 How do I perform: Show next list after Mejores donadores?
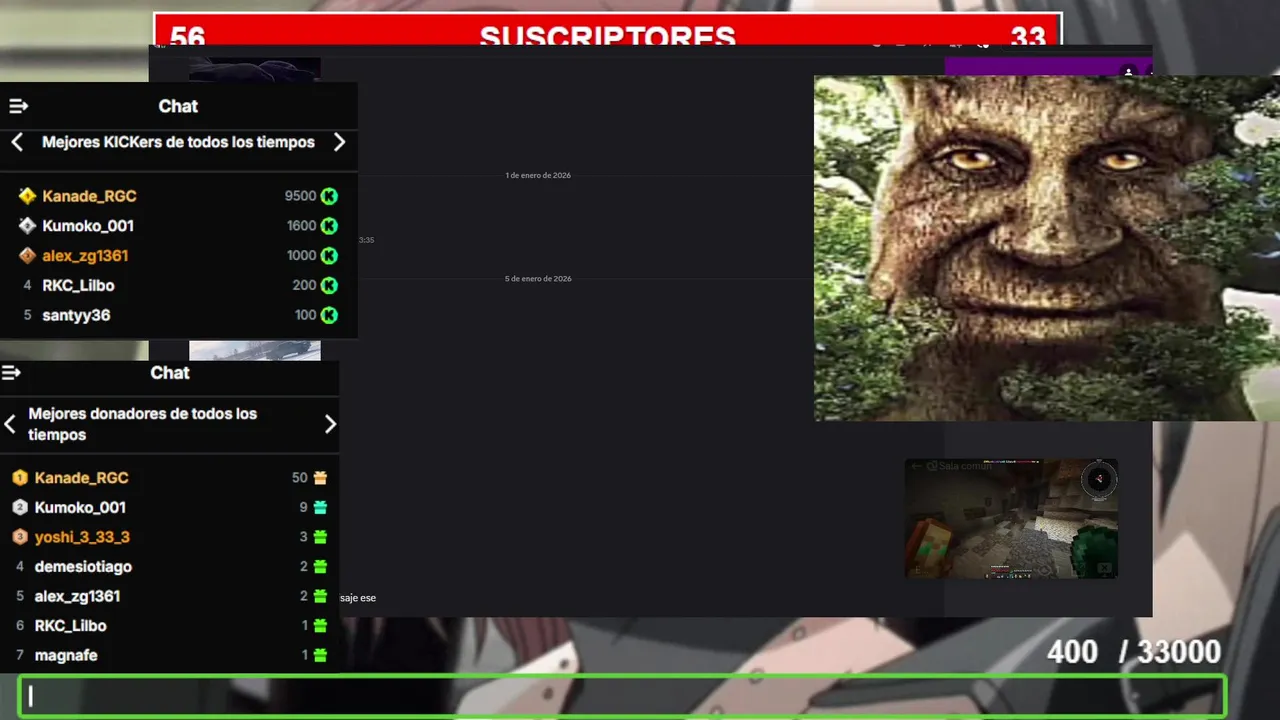coord(330,424)
